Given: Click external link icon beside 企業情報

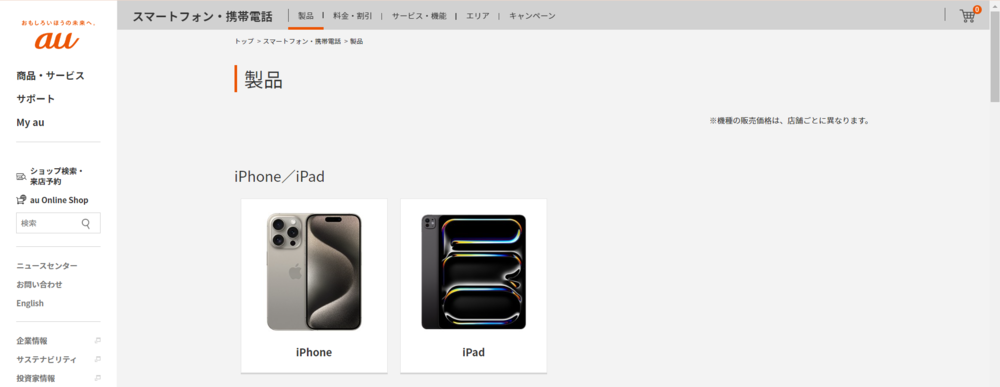Looking at the screenshot, I should 98,340.
